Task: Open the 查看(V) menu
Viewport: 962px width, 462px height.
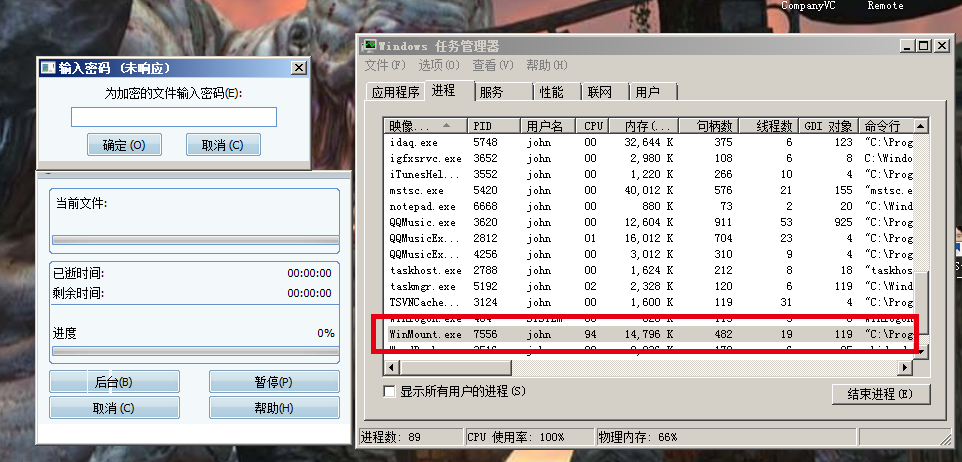Action: [x=493, y=65]
